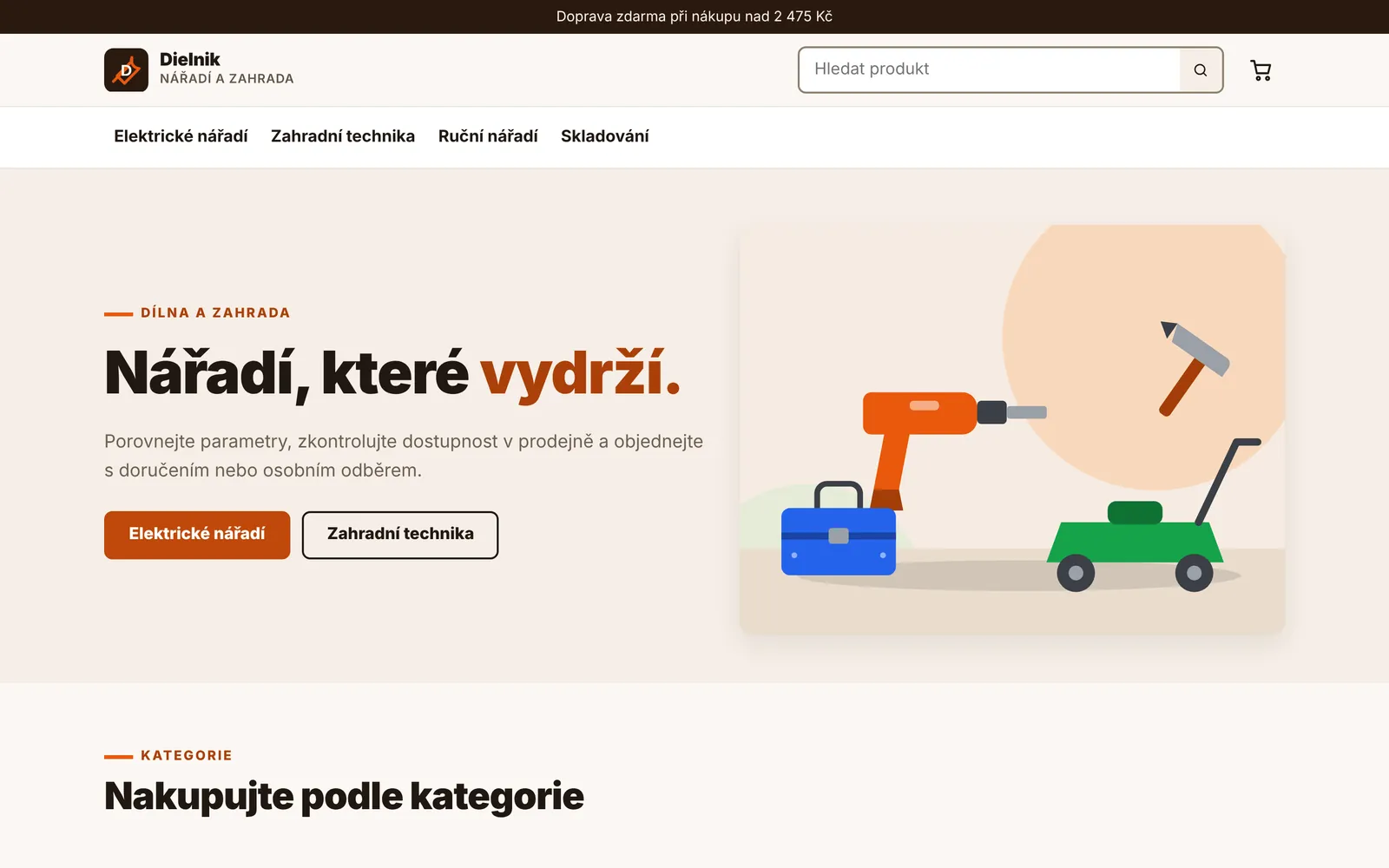Screen dimensions: 1389x868
Task: Click the tools hero illustration
Action: (1012, 429)
